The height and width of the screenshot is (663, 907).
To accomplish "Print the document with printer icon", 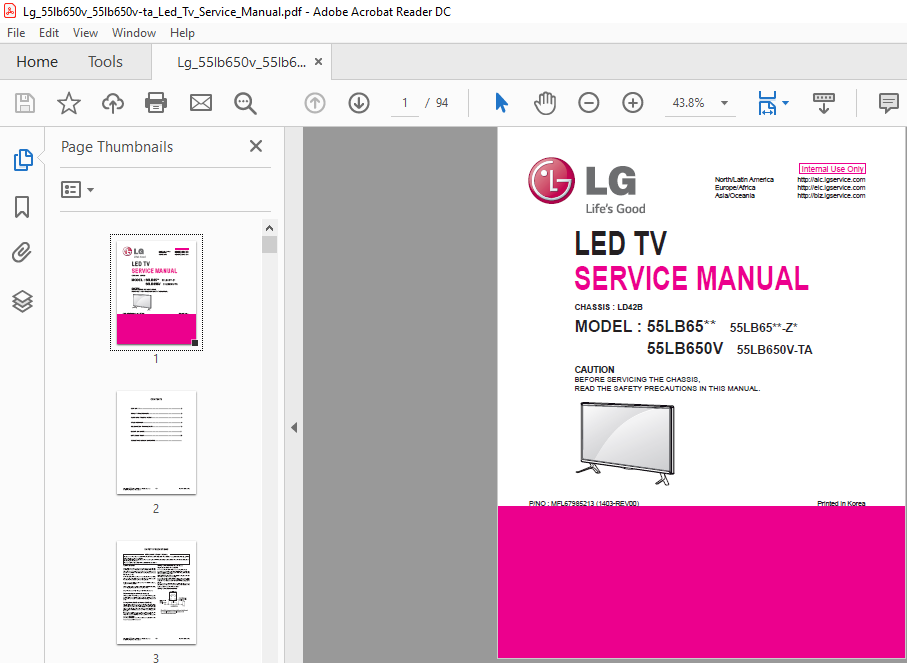I will tap(156, 104).
